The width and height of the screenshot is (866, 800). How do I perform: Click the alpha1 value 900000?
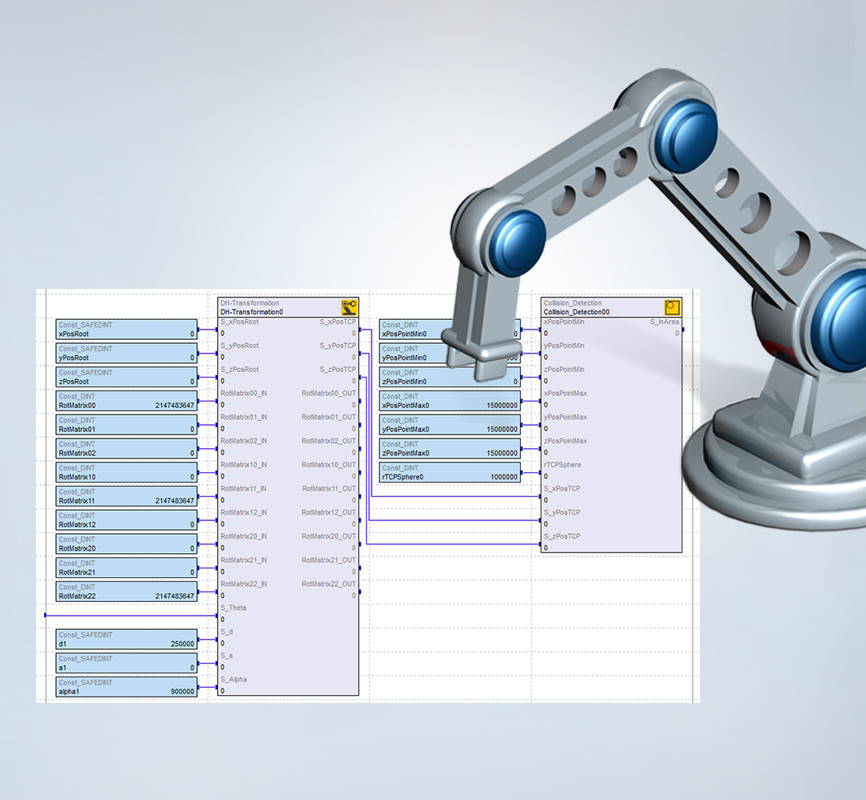[181, 692]
